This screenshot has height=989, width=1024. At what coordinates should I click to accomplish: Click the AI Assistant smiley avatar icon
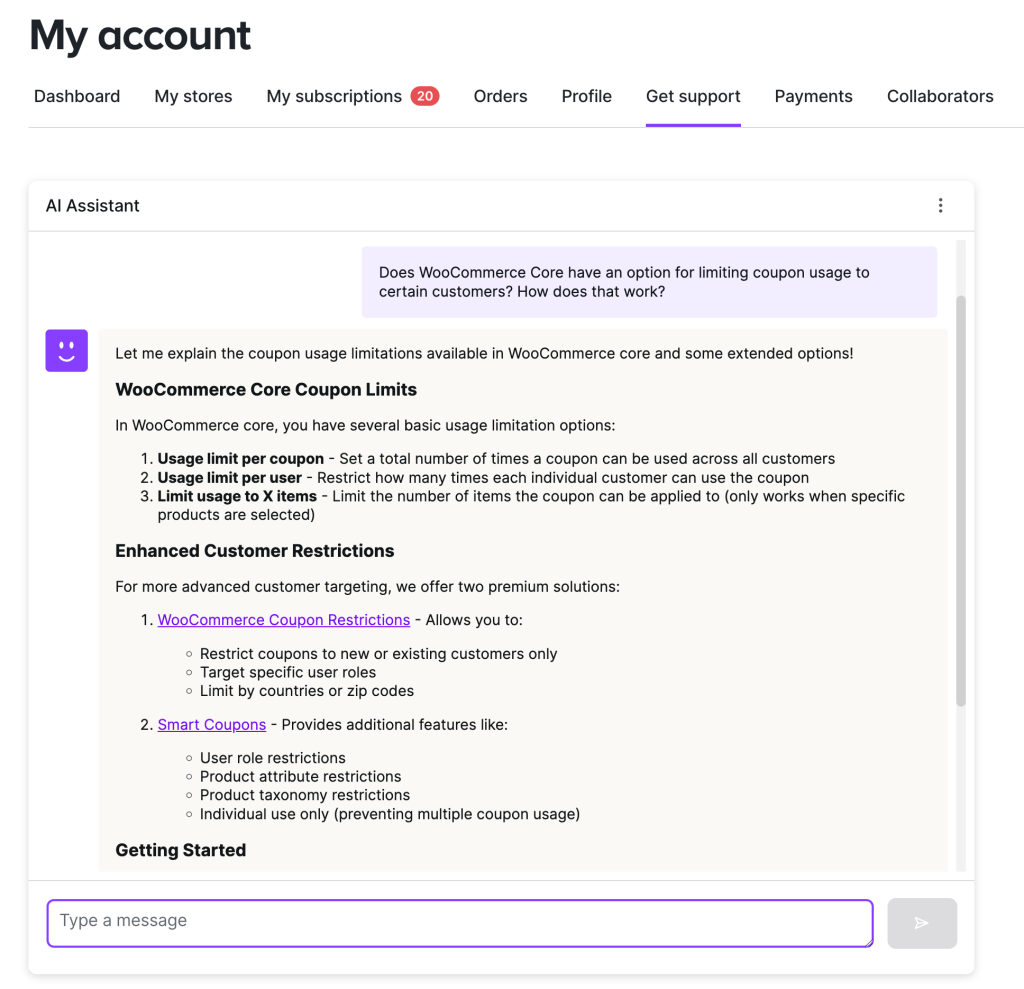67,351
